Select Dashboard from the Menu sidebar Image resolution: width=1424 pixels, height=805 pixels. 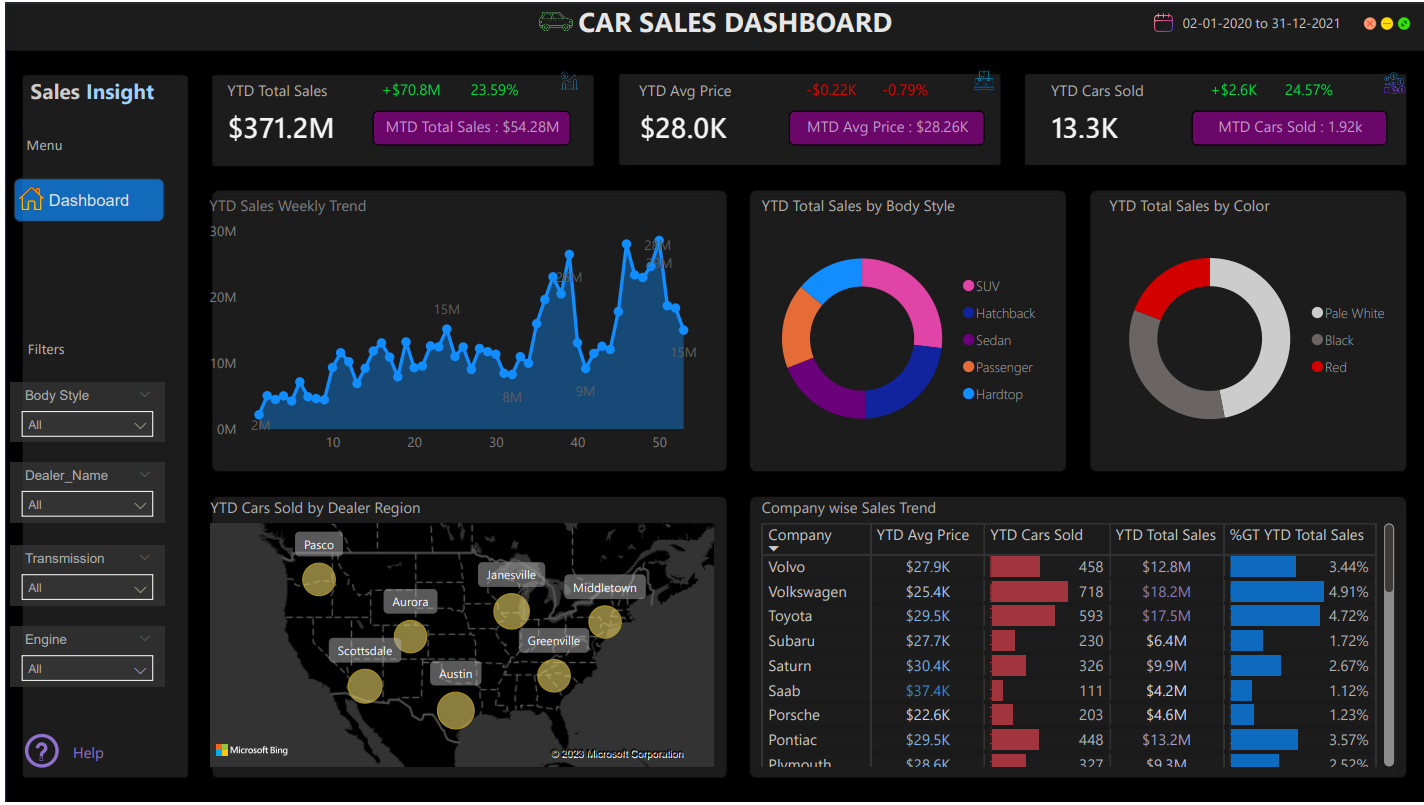coord(88,199)
